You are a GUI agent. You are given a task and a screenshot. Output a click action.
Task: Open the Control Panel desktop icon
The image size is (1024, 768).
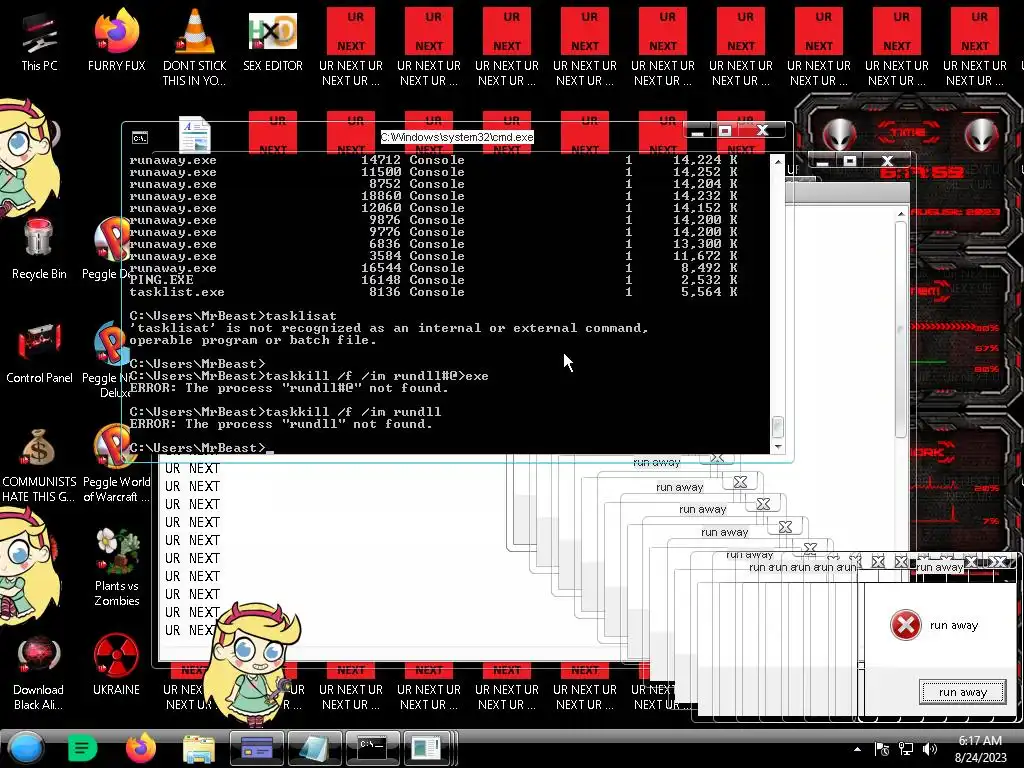pyautogui.click(x=39, y=353)
